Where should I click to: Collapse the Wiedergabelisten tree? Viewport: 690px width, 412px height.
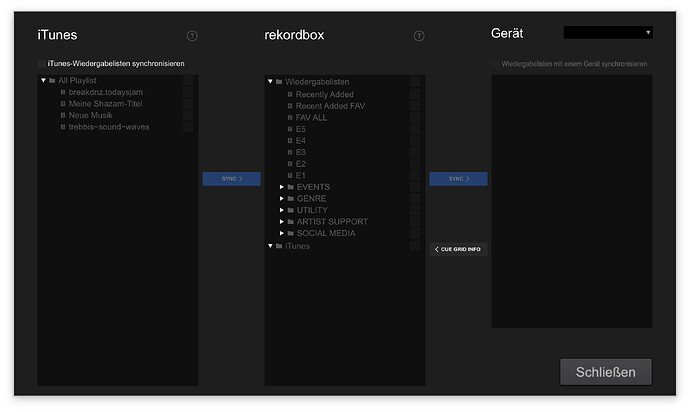270,82
